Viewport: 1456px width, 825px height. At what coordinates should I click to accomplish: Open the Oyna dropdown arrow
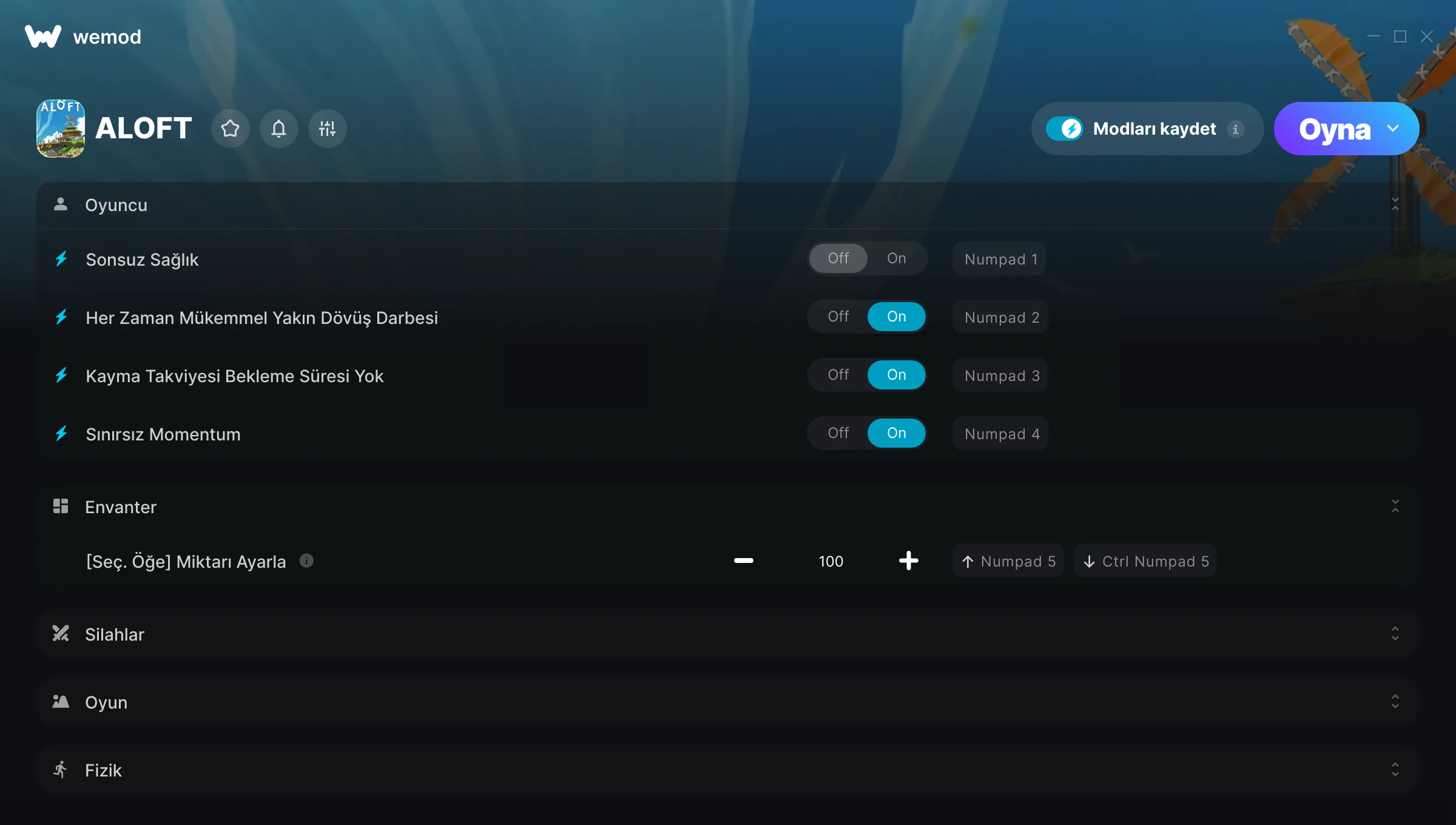click(1393, 129)
